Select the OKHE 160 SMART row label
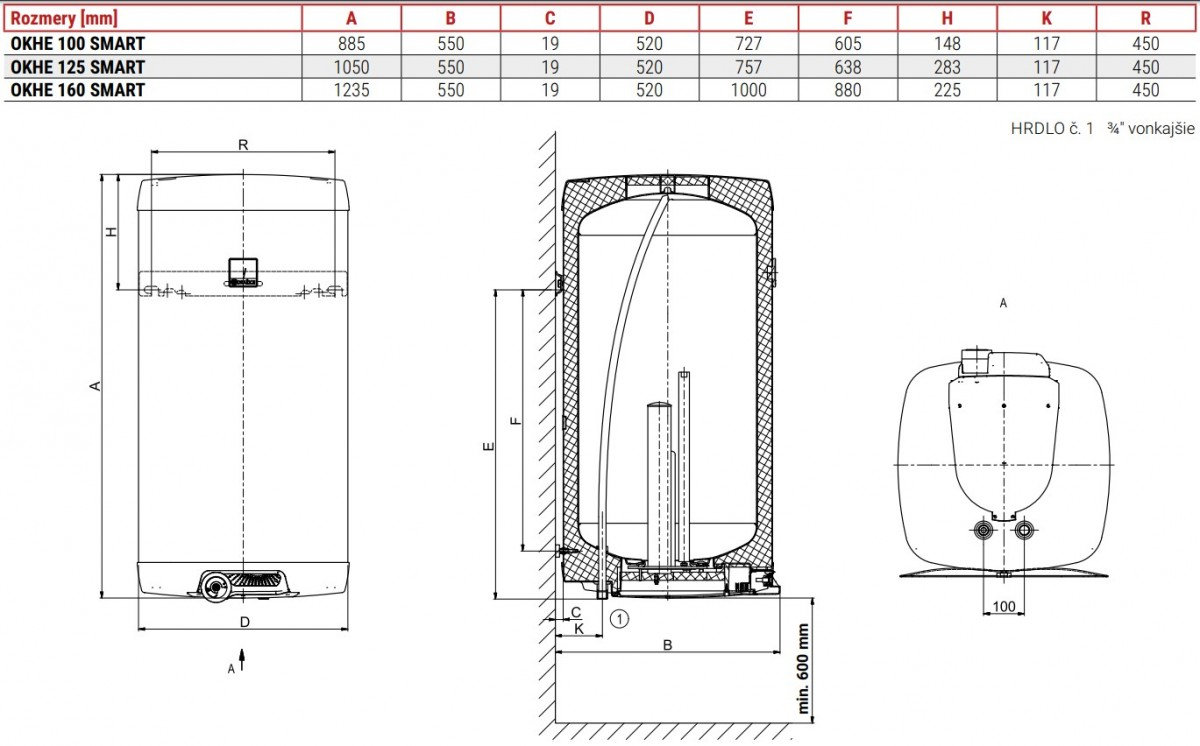This screenshot has height=746, width=1200. pos(77,90)
